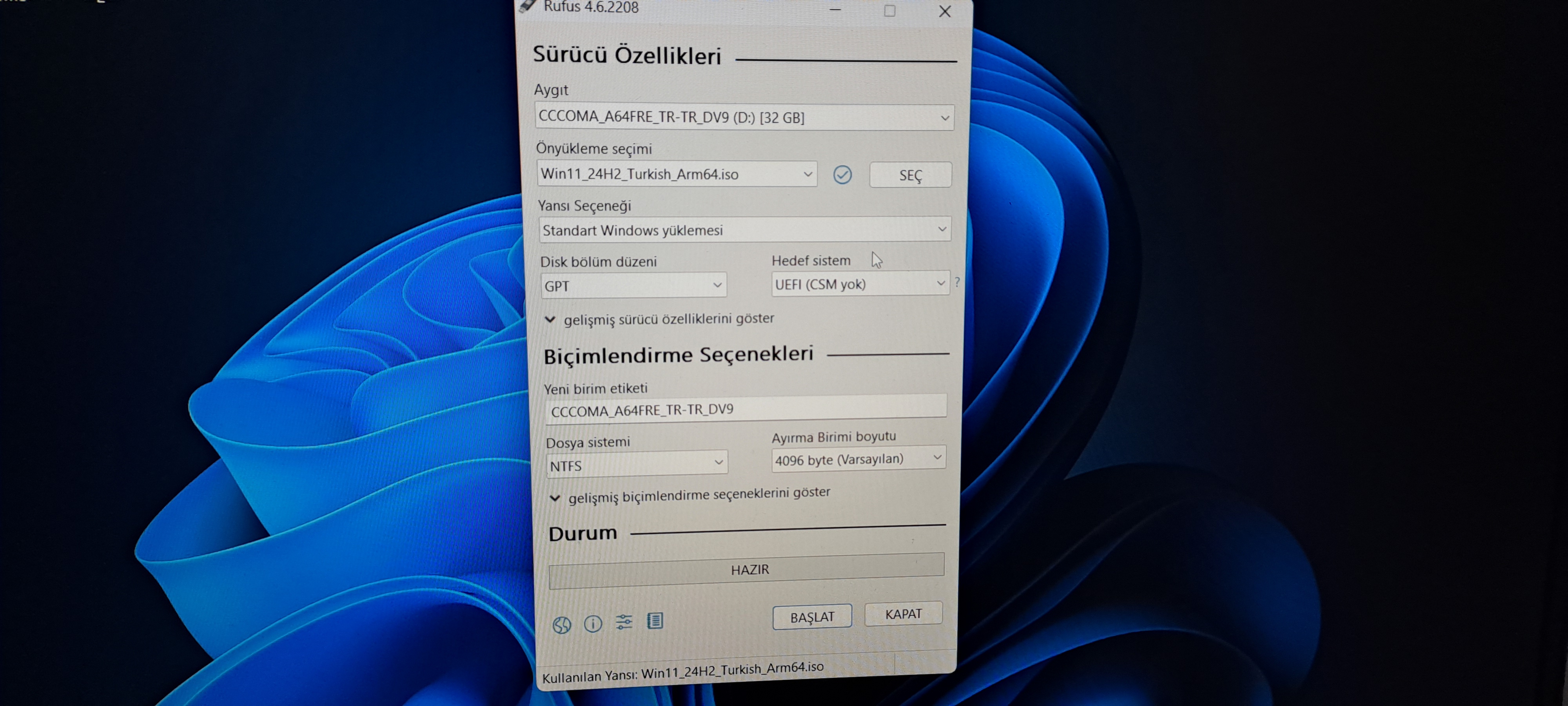Open the language globe icon
Viewport: 1568px width, 706px height.
click(x=561, y=624)
